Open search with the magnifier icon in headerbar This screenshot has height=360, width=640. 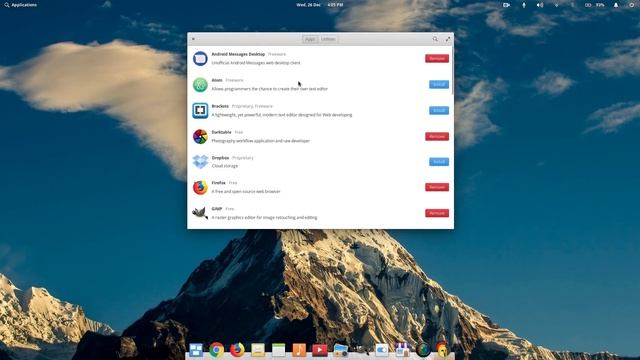click(435, 39)
